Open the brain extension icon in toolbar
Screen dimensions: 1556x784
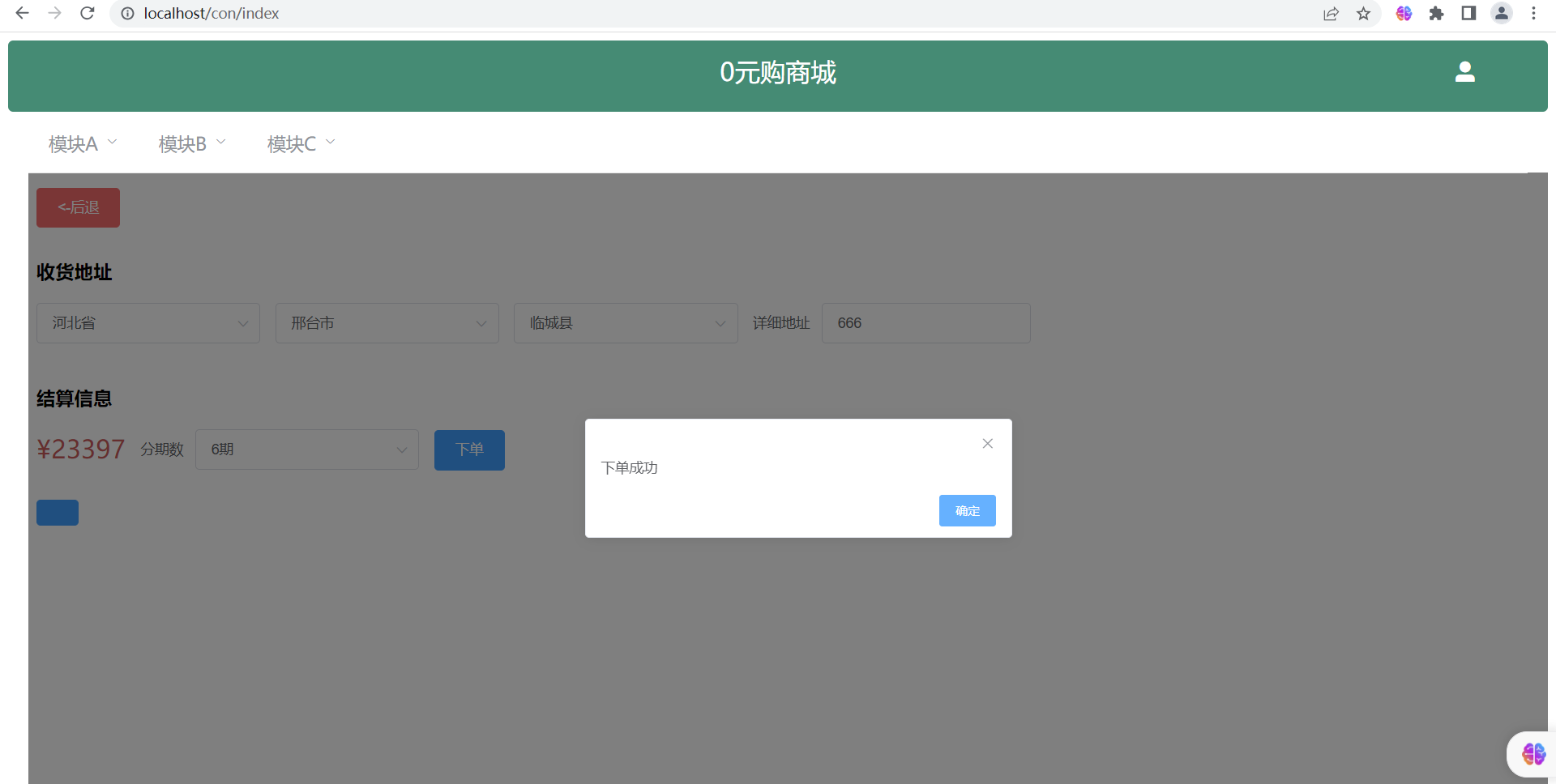pos(1404,13)
